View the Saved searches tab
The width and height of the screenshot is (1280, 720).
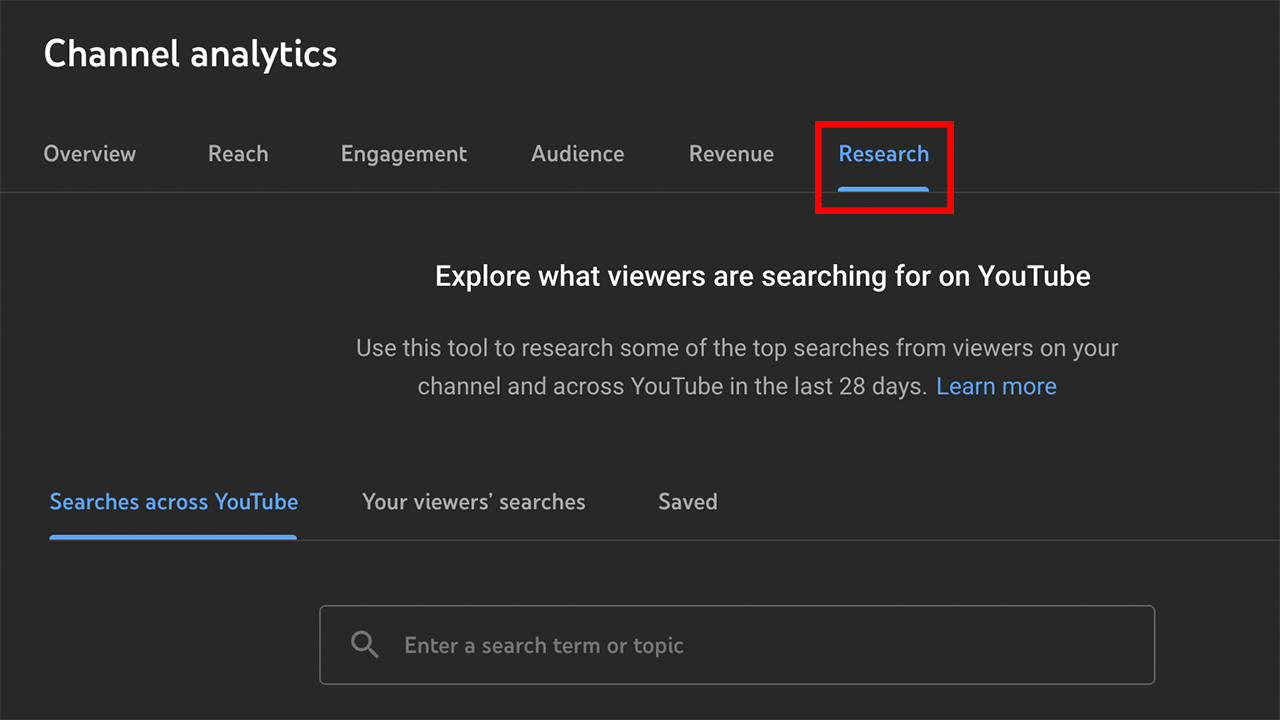pos(688,502)
